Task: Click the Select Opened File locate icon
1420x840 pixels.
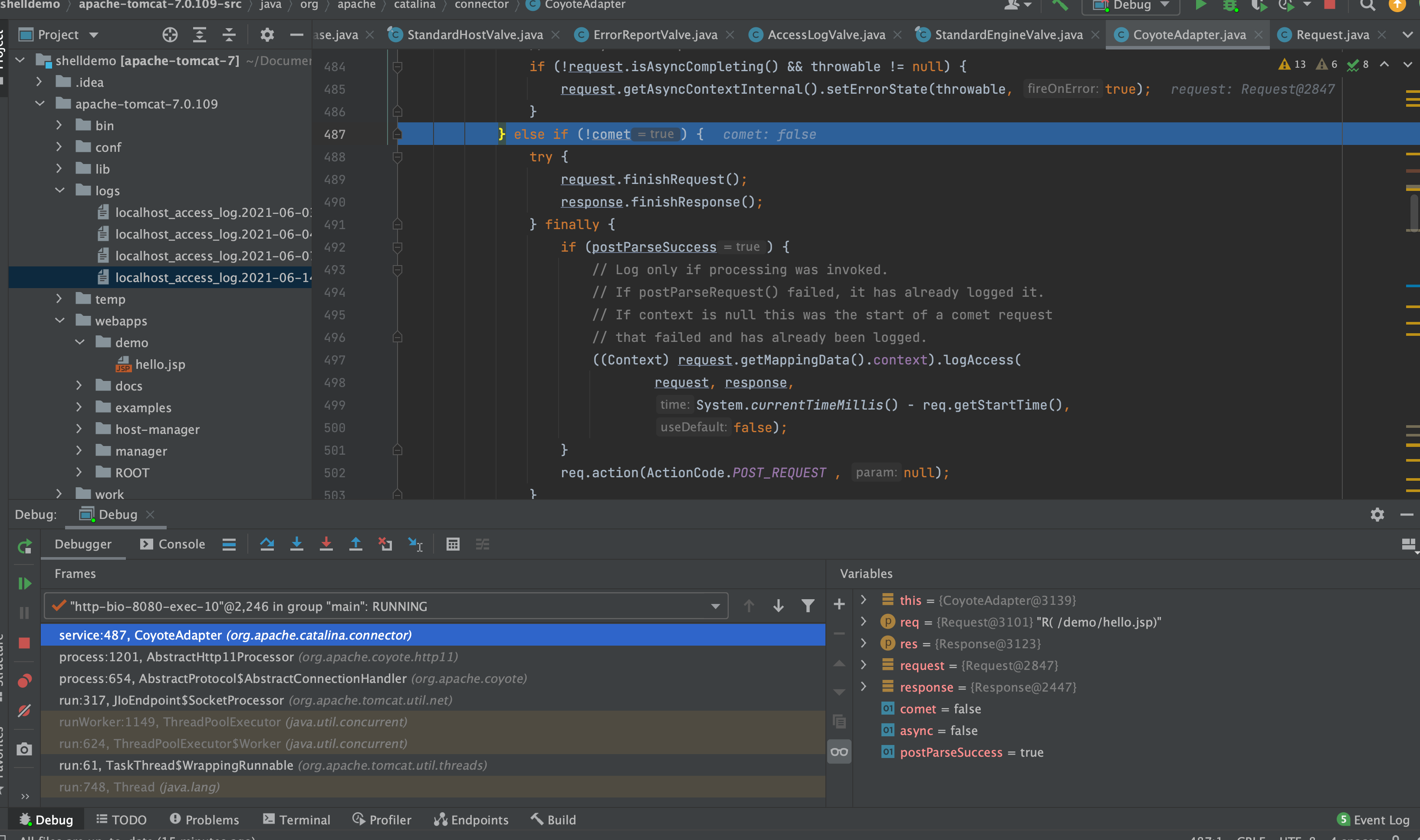Action: coord(170,35)
